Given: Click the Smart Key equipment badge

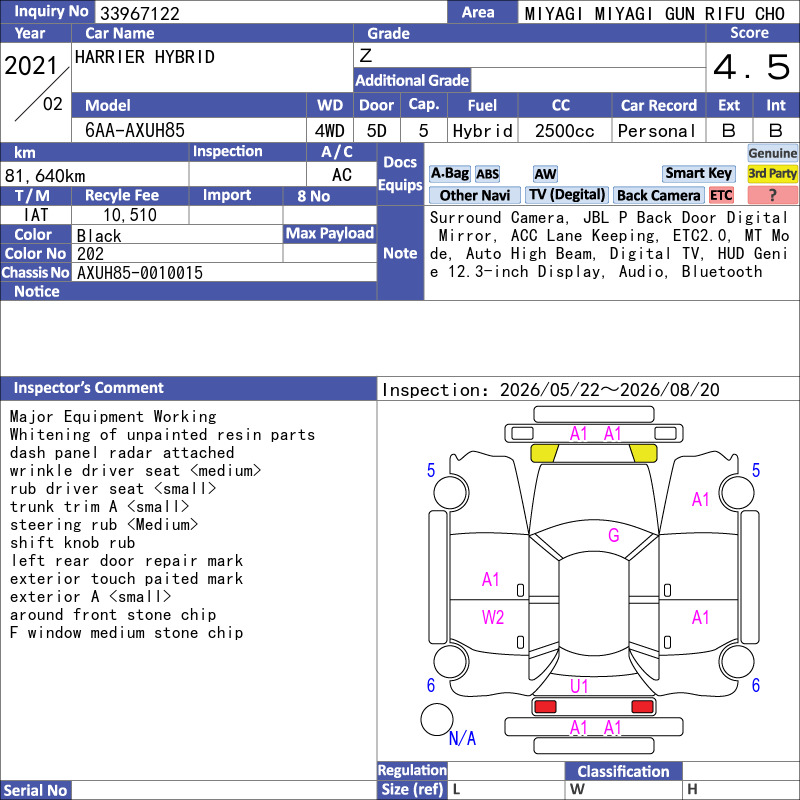Looking at the screenshot, I should point(698,173).
